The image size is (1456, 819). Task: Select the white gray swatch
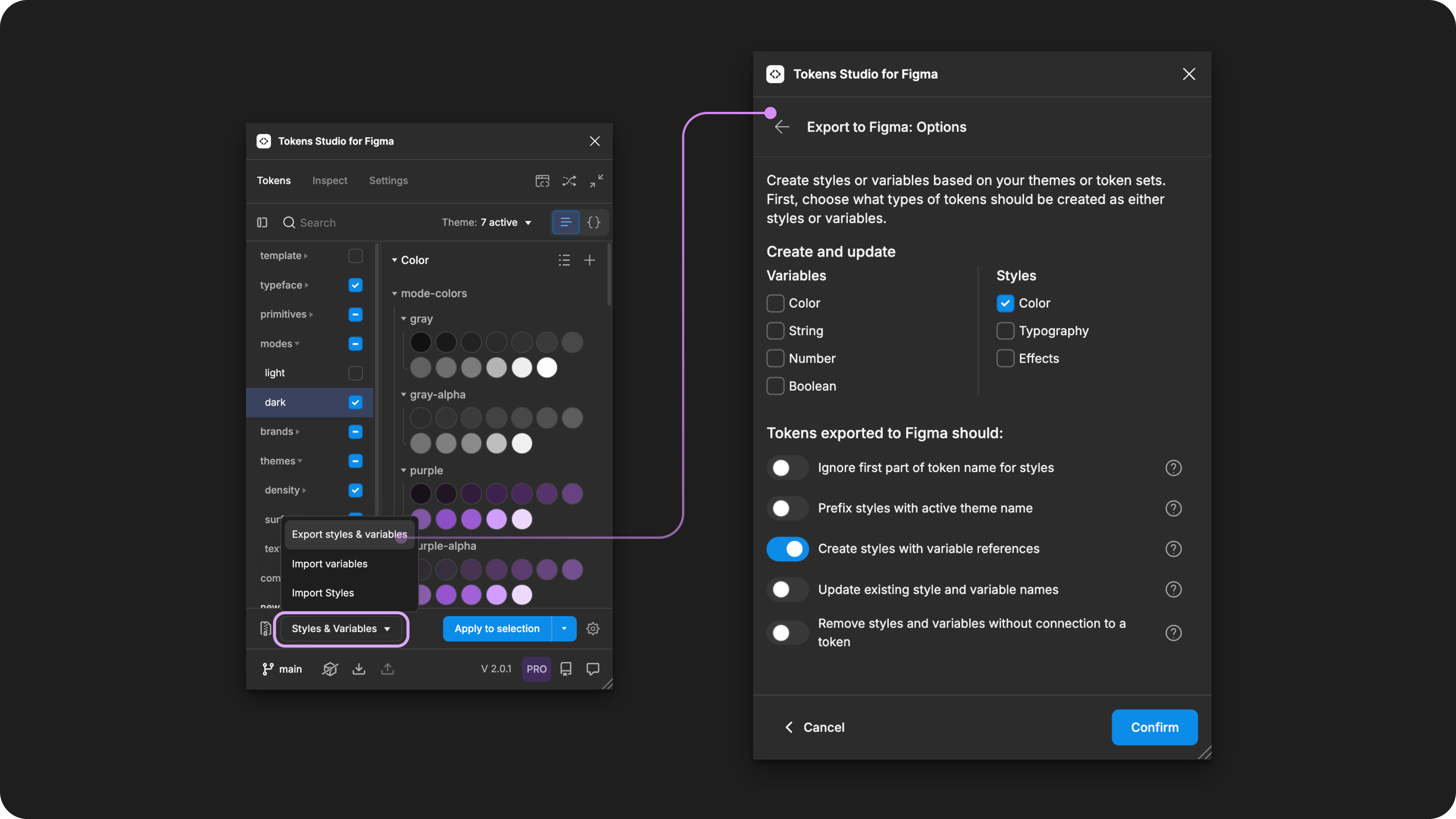tap(546, 368)
